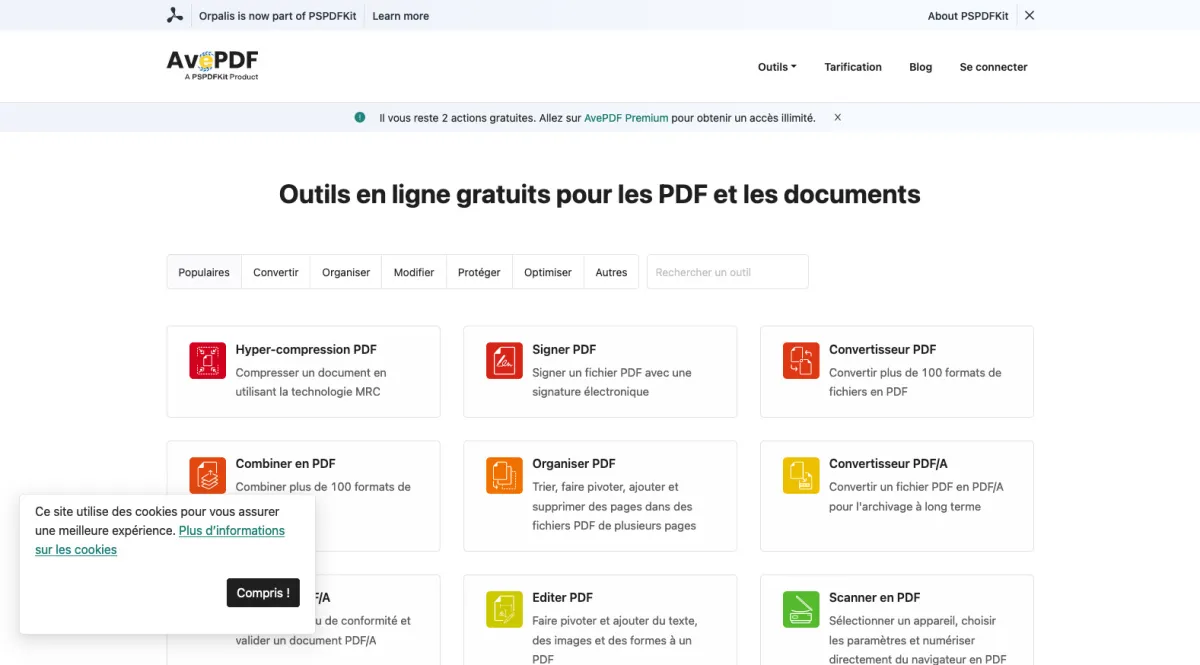Click Se connecter to sign in
The image size is (1200, 665).
(994, 67)
